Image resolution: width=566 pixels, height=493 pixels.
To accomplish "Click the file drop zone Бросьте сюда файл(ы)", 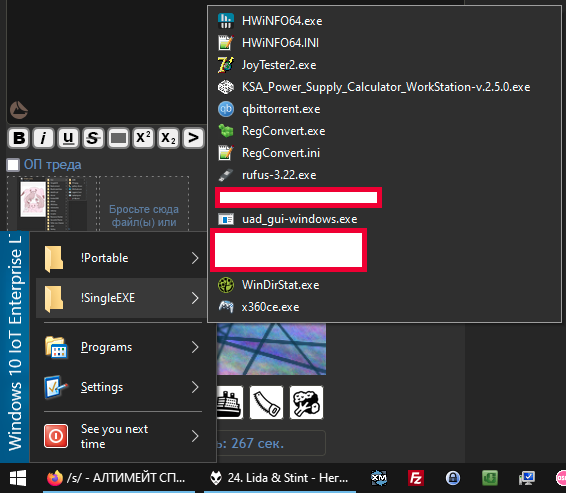I will 144,204.
